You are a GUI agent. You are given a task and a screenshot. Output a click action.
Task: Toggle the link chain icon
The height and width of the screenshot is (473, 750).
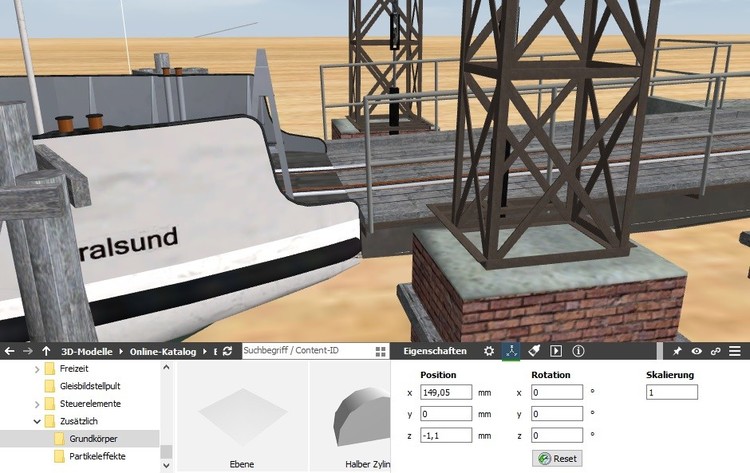[x=715, y=352]
